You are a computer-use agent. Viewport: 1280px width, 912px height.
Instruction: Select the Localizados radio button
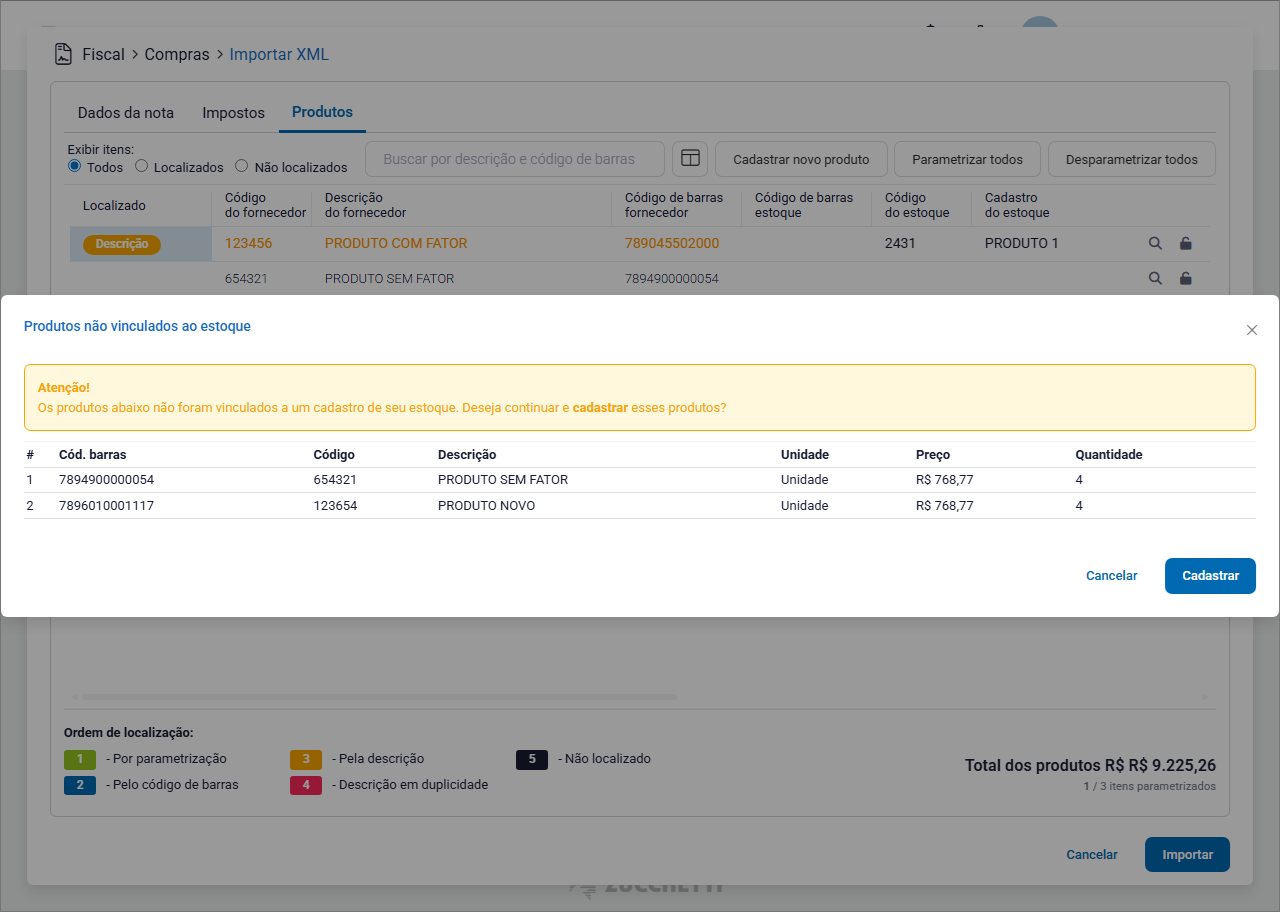(x=142, y=166)
